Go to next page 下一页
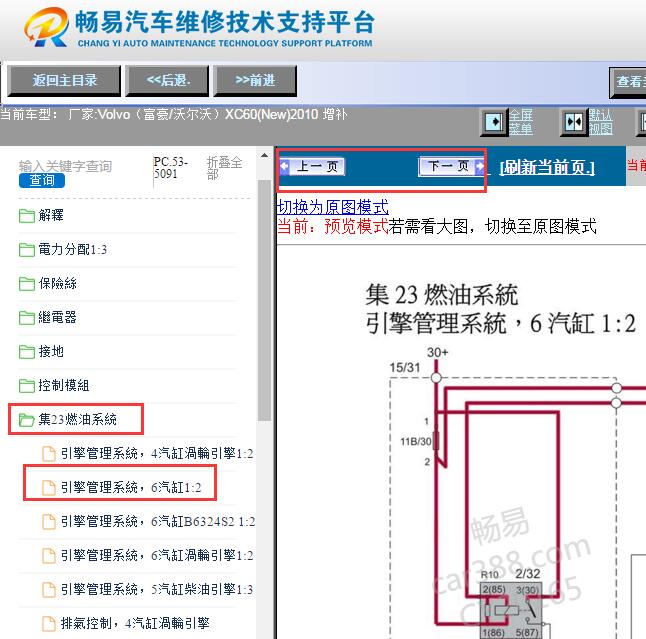Viewport: 646px width, 639px height. click(452, 166)
